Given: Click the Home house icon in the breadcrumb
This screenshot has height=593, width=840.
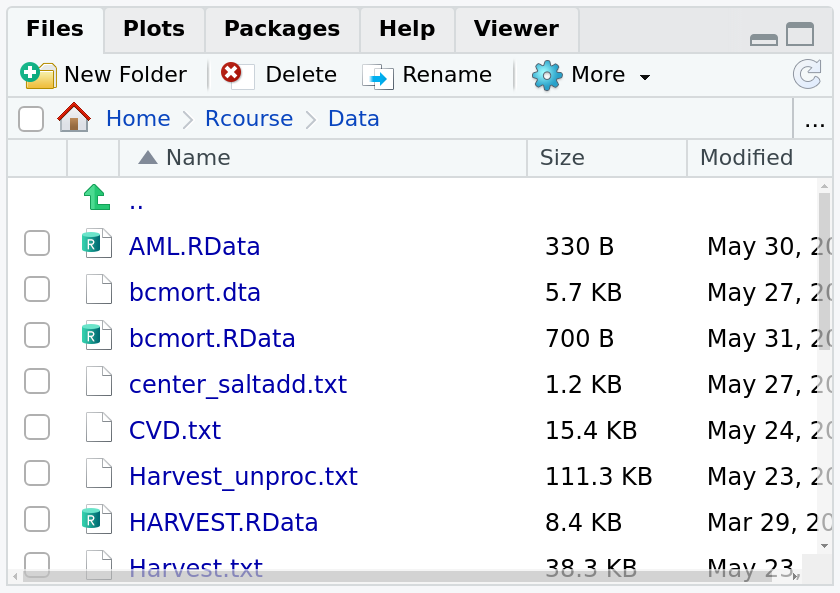Looking at the screenshot, I should click(75, 118).
